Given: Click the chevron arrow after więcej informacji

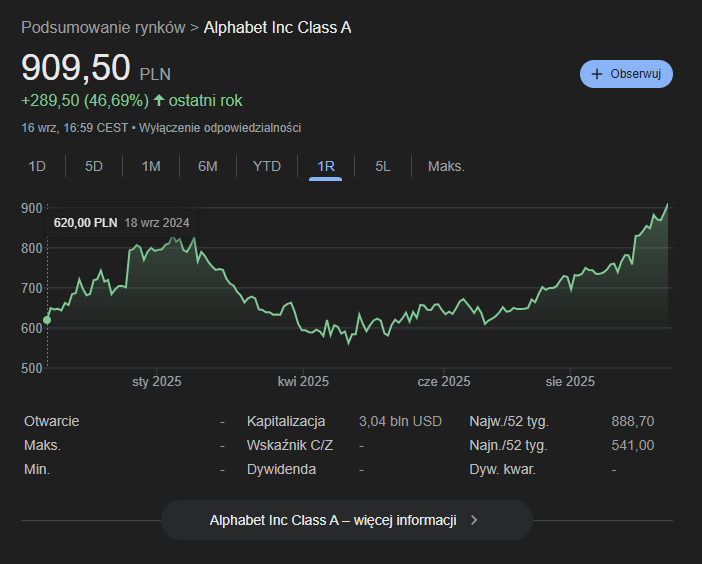Looking at the screenshot, I should (474, 521).
